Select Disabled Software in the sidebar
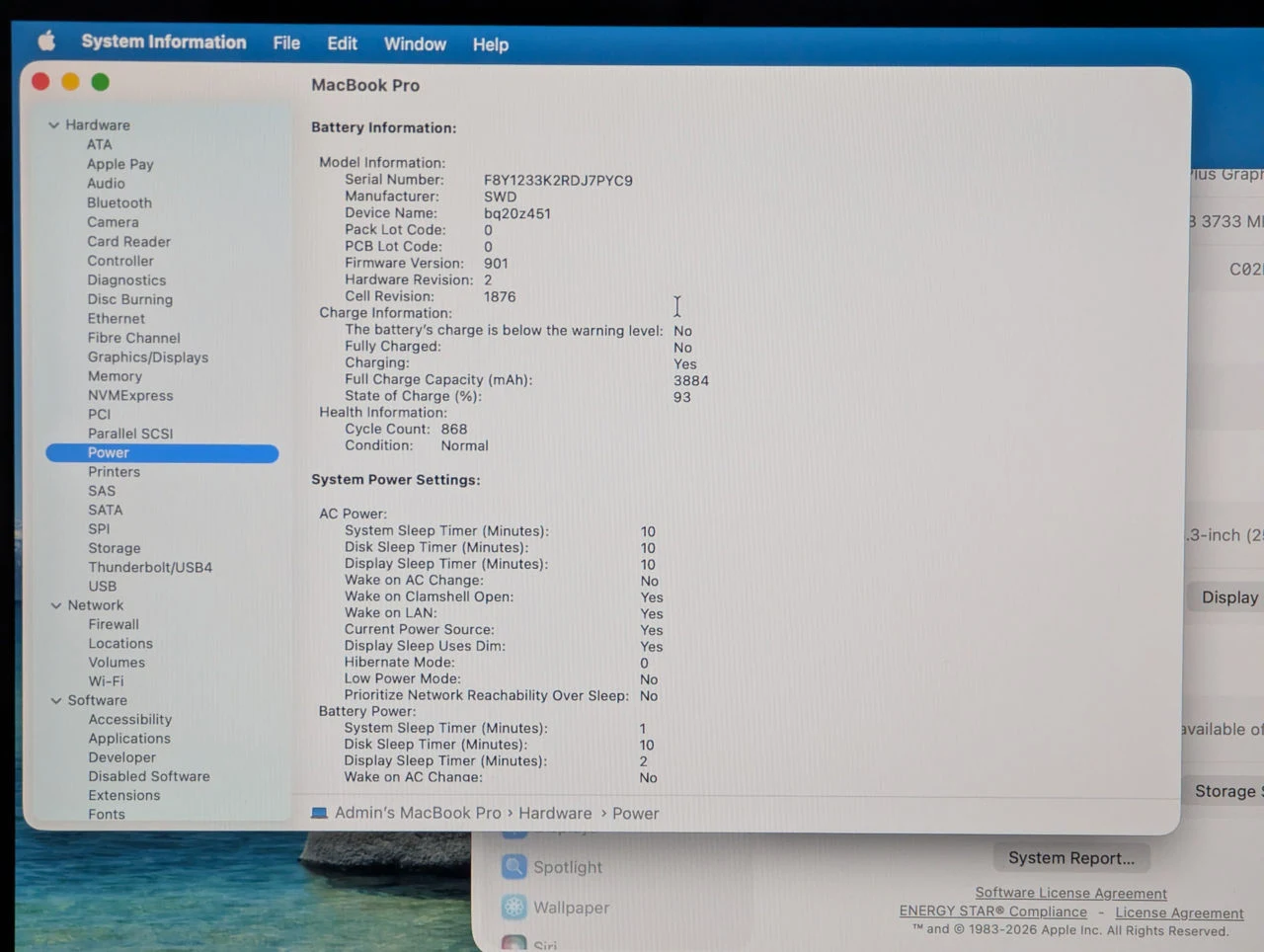The height and width of the screenshot is (952, 1264). point(149,776)
